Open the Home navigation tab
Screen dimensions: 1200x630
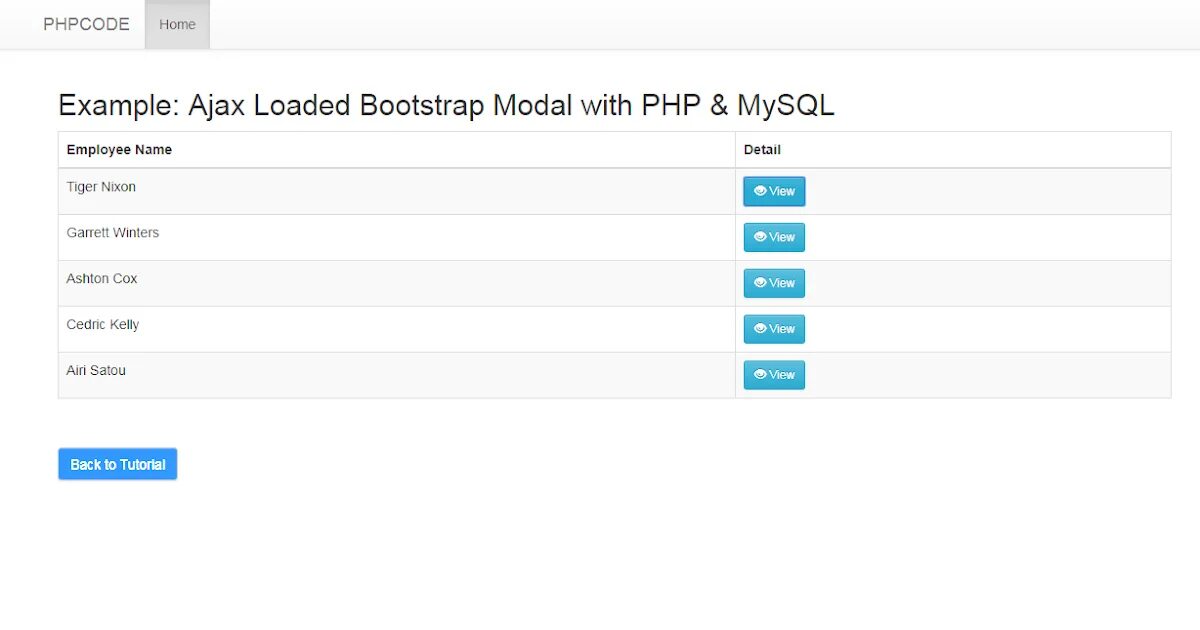click(177, 24)
